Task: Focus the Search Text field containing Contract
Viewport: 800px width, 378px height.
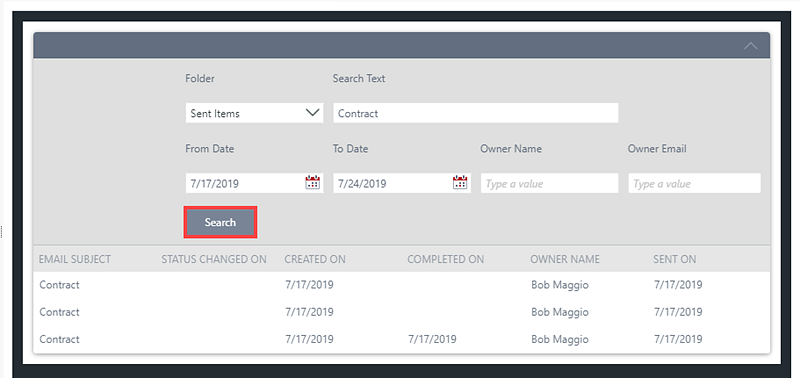Action: pyautogui.click(x=476, y=113)
